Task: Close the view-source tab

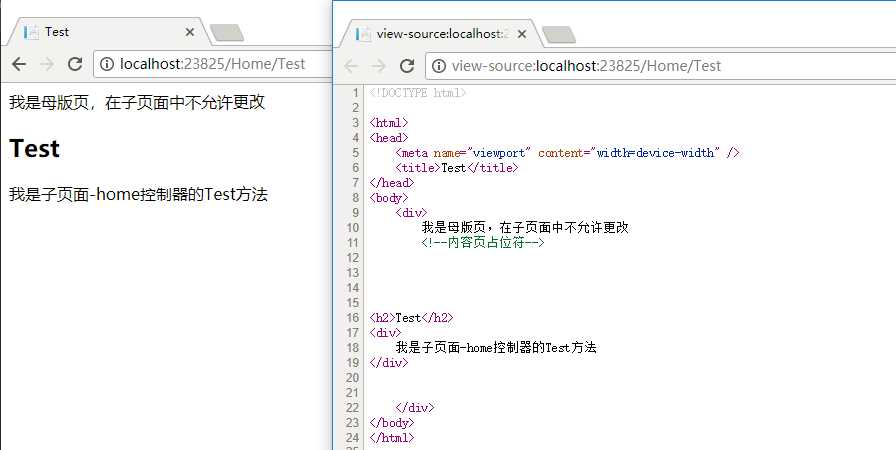Action: [x=521, y=34]
